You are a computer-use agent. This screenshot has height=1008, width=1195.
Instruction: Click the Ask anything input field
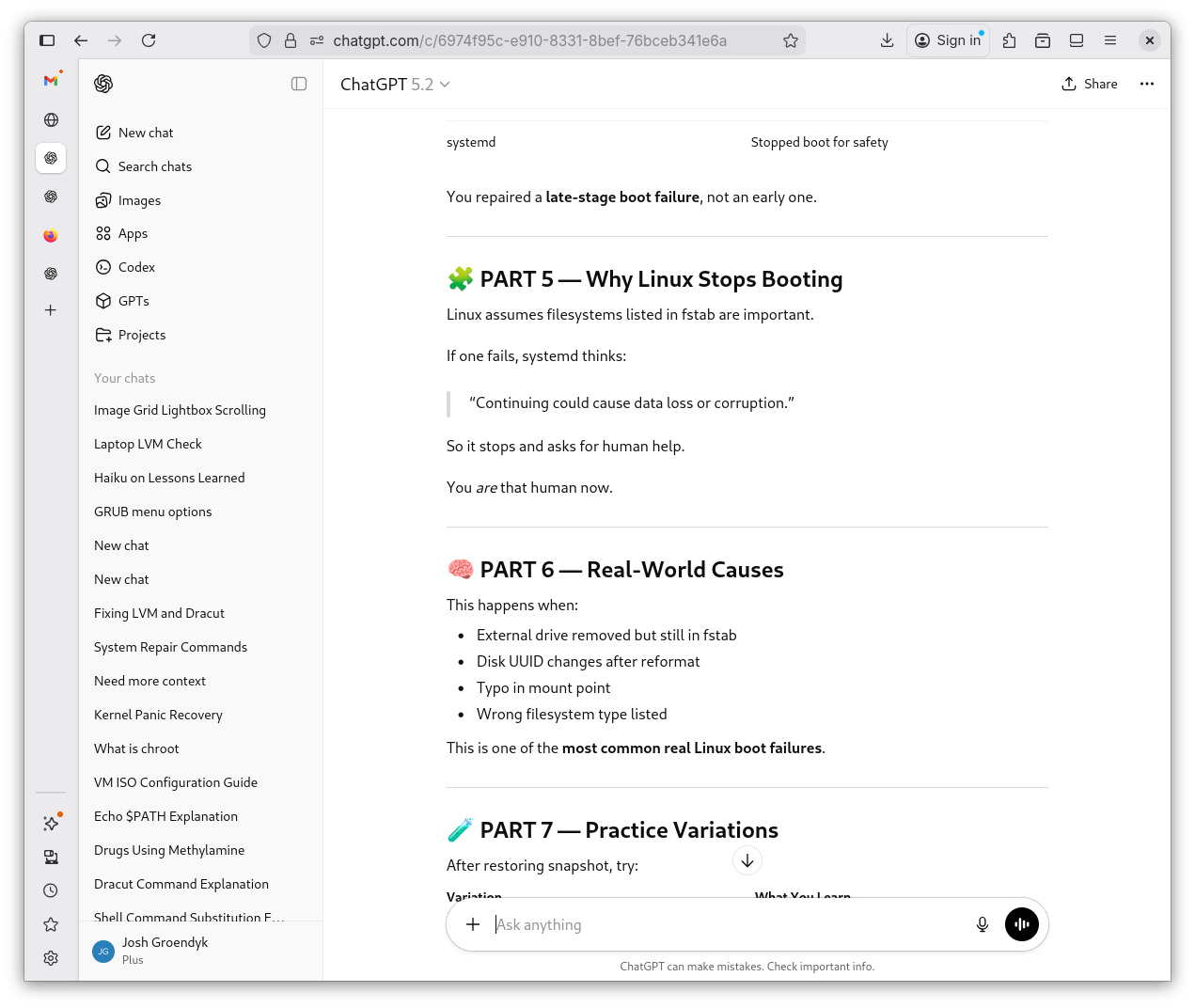pyautogui.click(x=724, y=924)
